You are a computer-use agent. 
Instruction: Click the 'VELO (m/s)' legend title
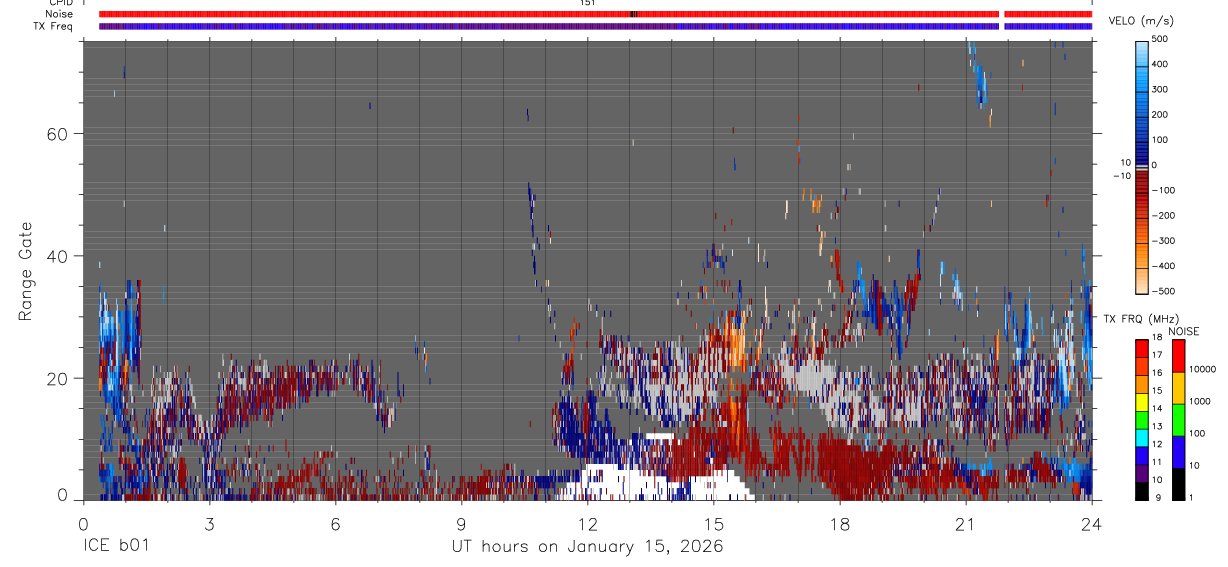1140,21
